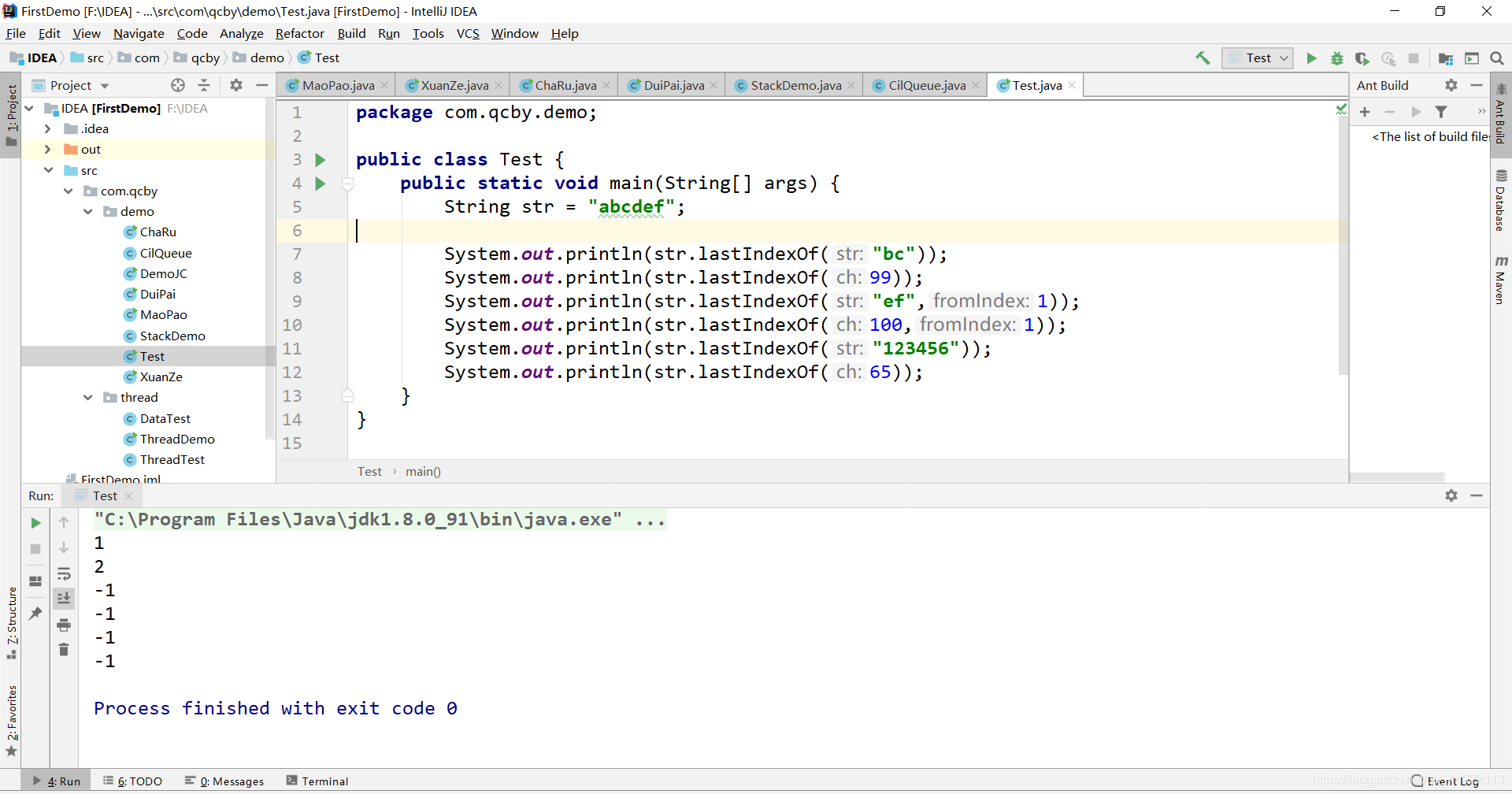Viewport: 1512px width, 794px height.
Task: Collapse the com.qcby package
Action: tap(69, 191)
